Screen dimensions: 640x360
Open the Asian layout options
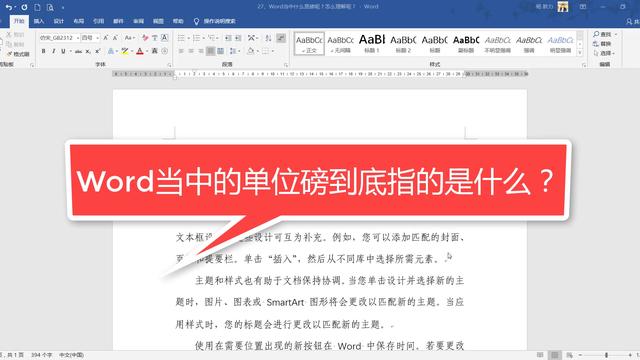252,38
